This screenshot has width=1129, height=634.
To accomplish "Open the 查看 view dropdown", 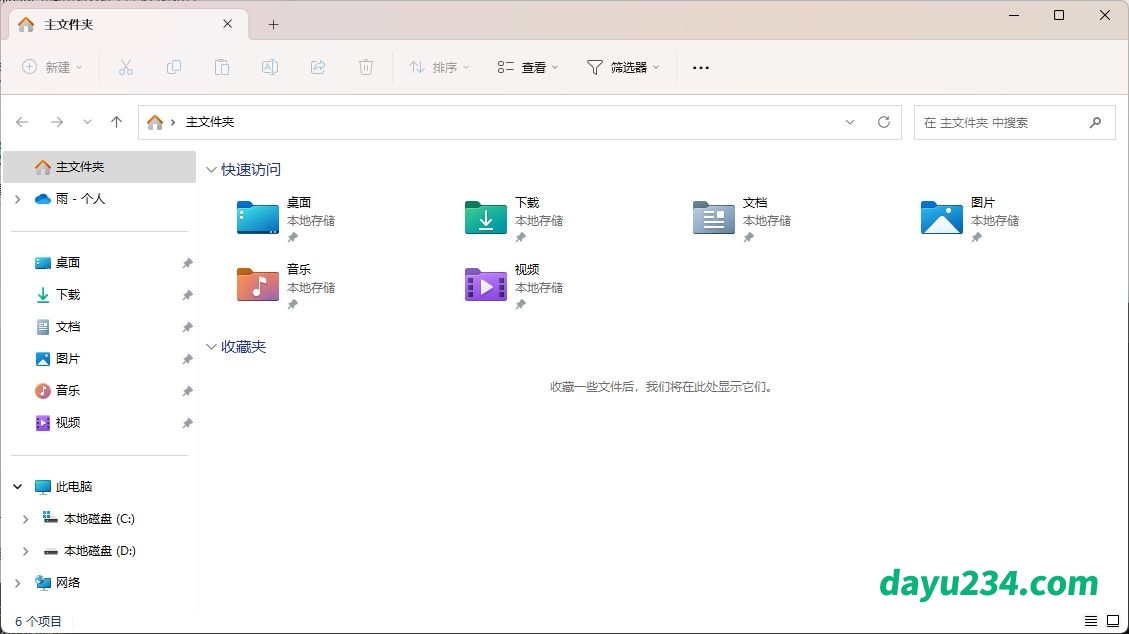I will click(528, 67).
